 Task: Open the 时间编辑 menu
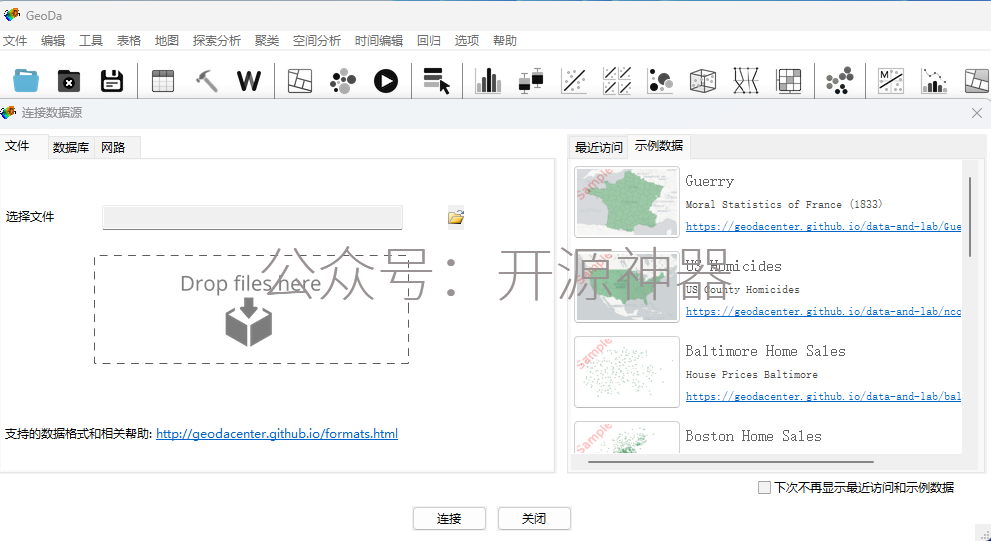(379, 40)
